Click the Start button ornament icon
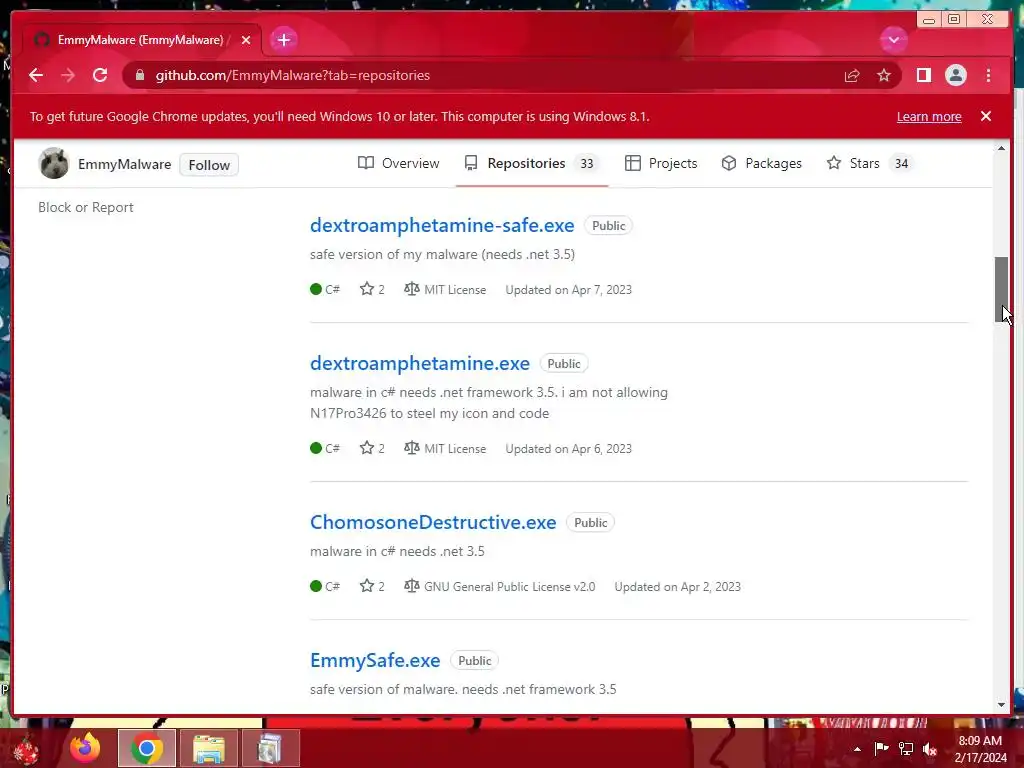Image resolution: width=1024 pixels, height=768 pixels. point(25,750)
